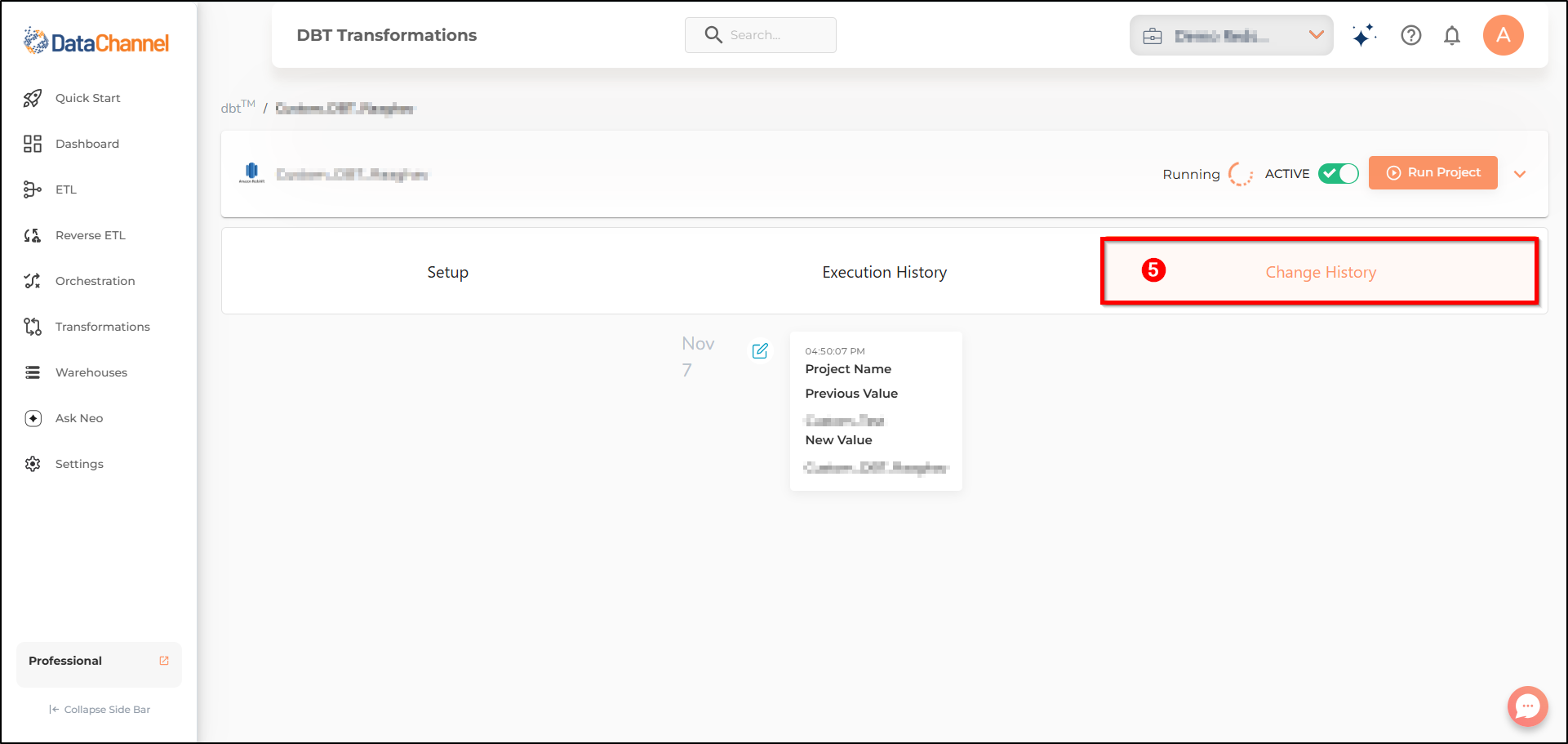Click the Nov 7 date label
Viewport: 1568px width, 744px height.
coord(698,356)
